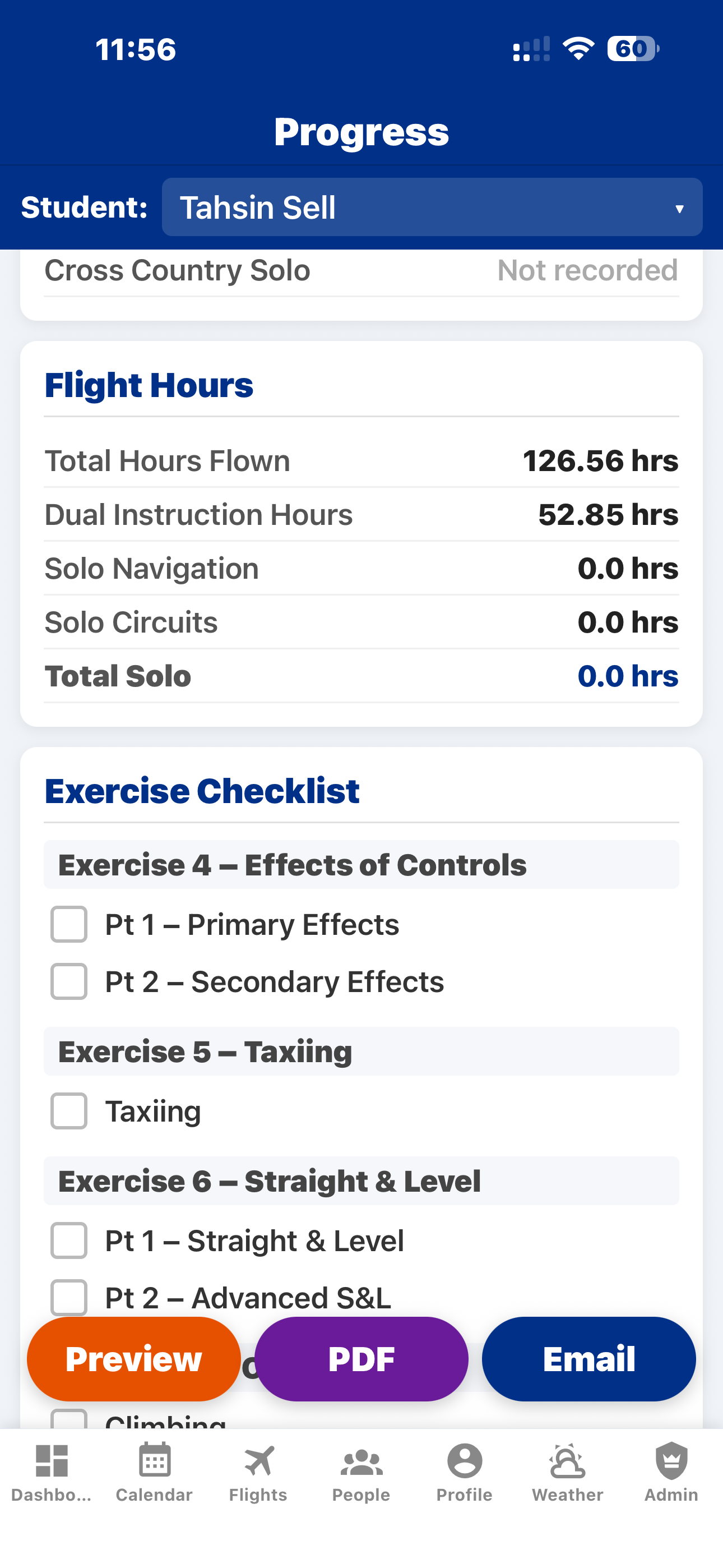Select Exercise 4 – Effects of Controls header
This screenshot has height=1568, width=723.
click(x=361, y=864)
